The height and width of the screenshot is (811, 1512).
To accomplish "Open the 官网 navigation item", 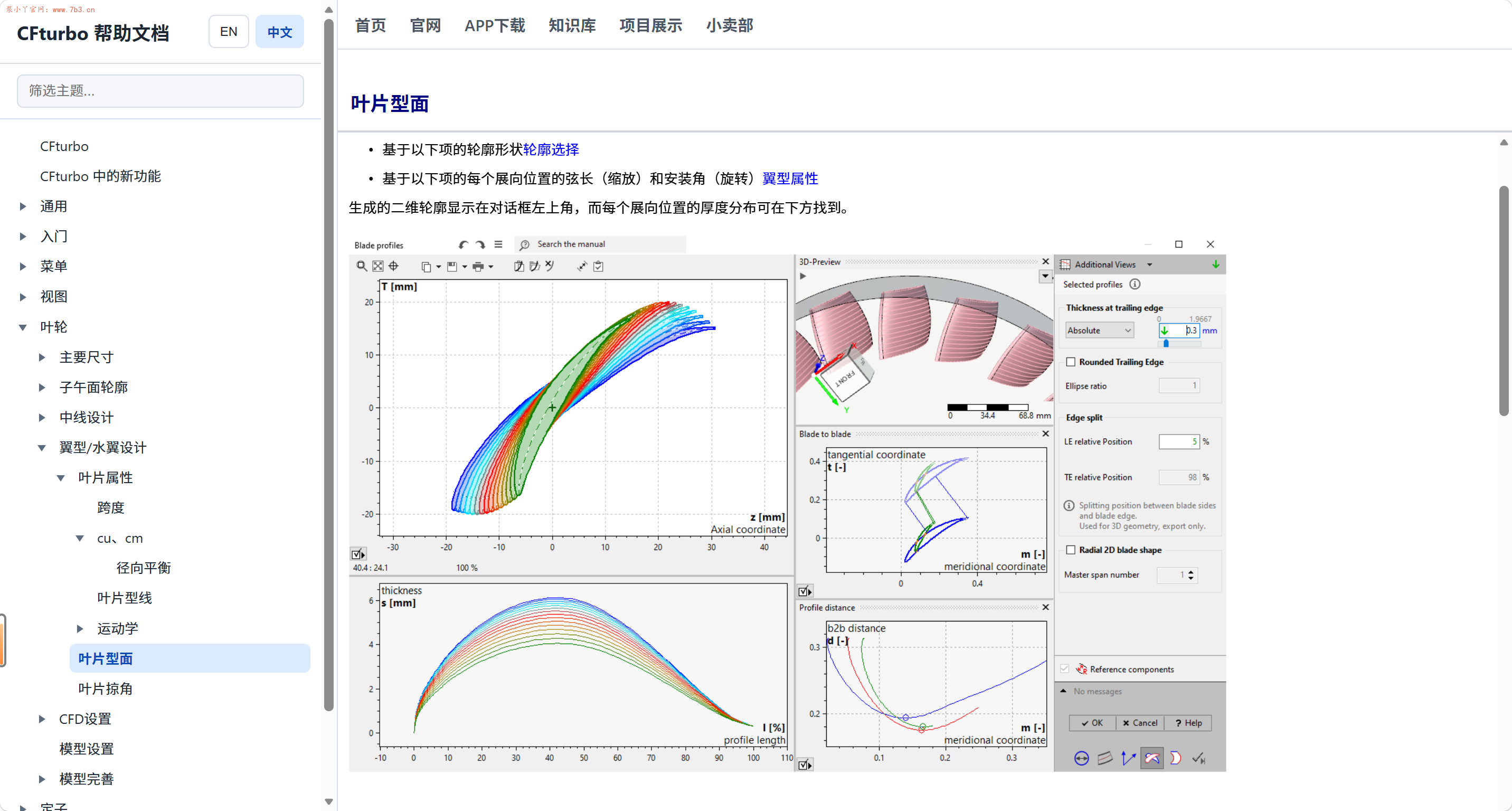I will point(425,25).
